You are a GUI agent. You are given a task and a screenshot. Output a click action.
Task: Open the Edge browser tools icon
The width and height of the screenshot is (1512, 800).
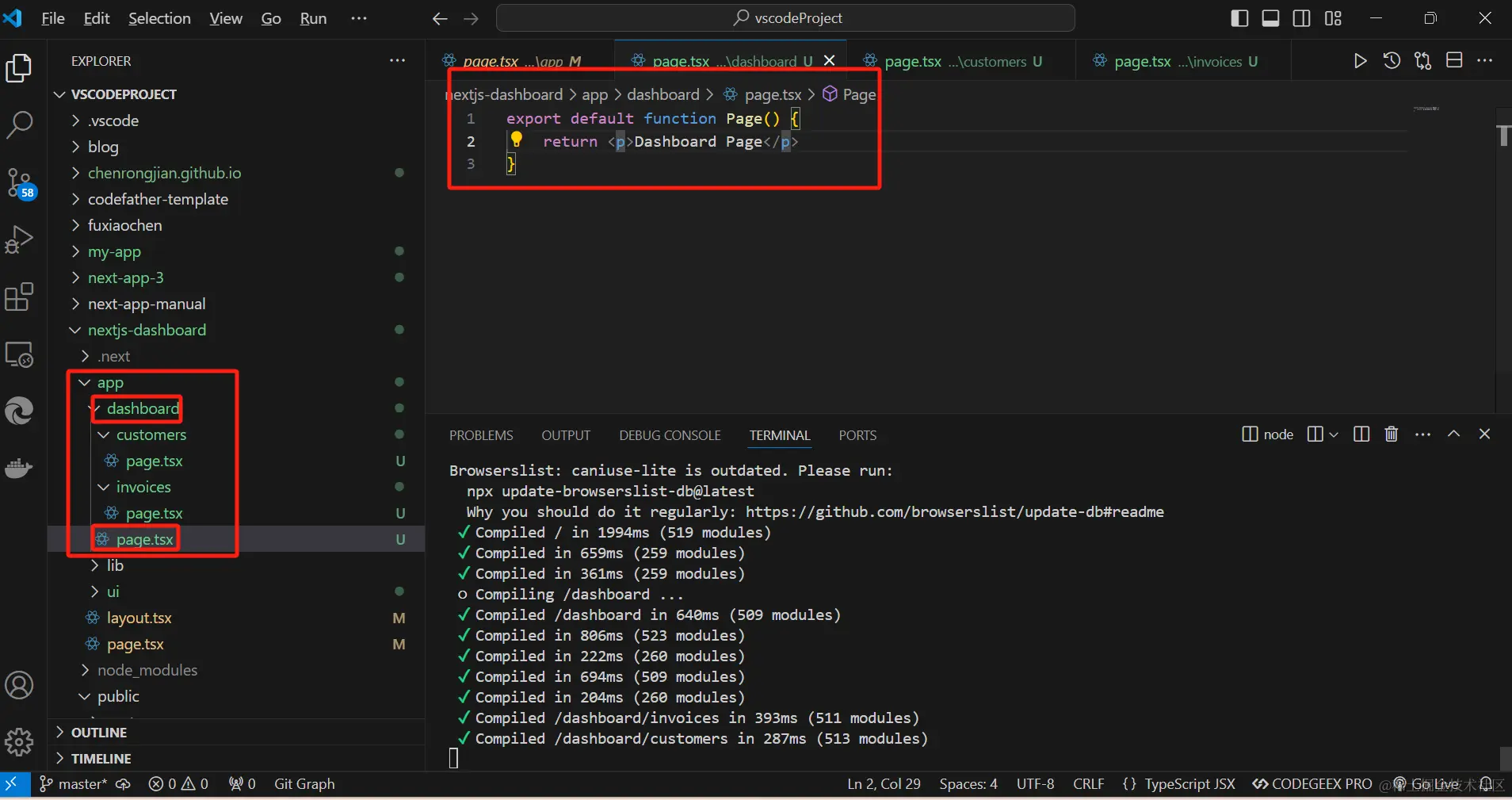pos(19,411)
